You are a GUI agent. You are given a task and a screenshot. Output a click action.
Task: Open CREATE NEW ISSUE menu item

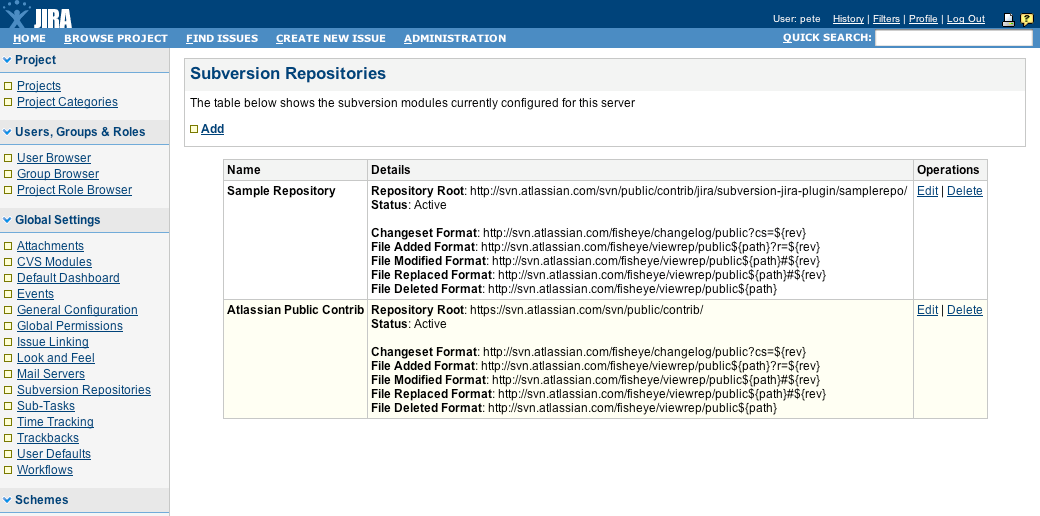pos(331,38)
